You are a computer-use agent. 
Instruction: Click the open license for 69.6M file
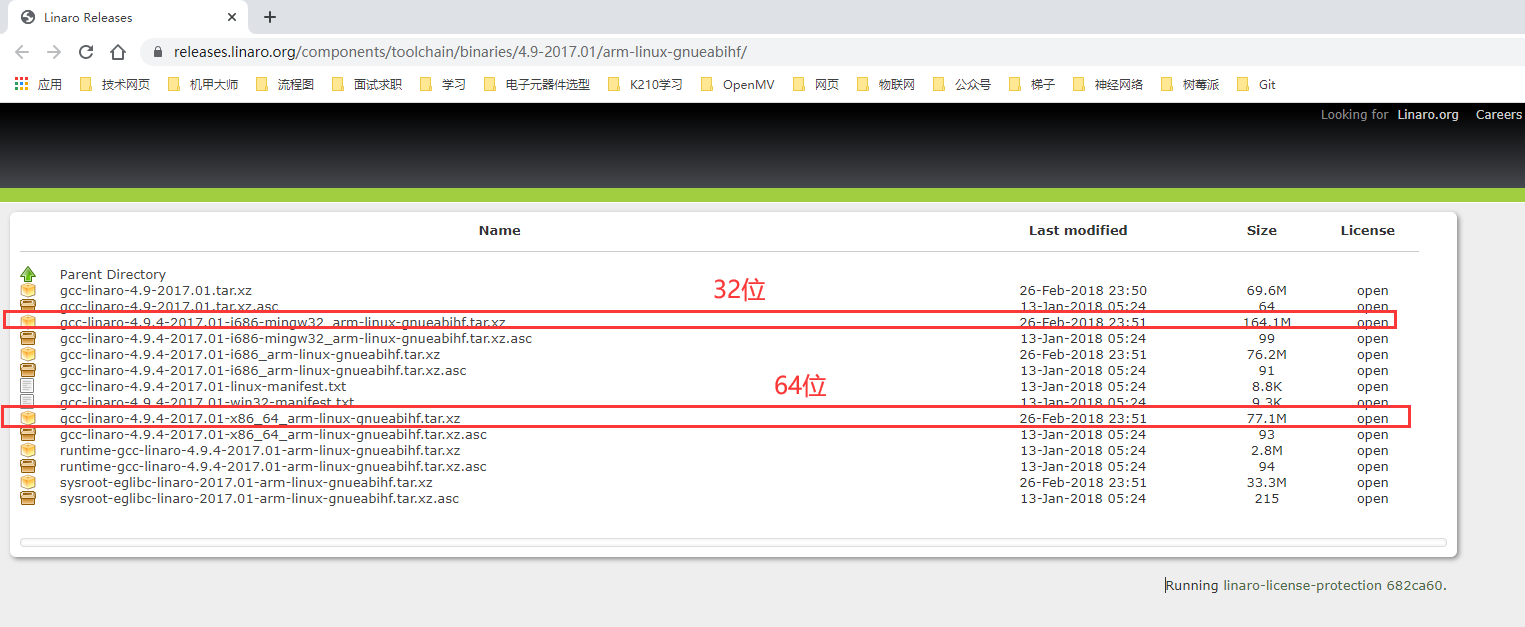pos(1372,290)
